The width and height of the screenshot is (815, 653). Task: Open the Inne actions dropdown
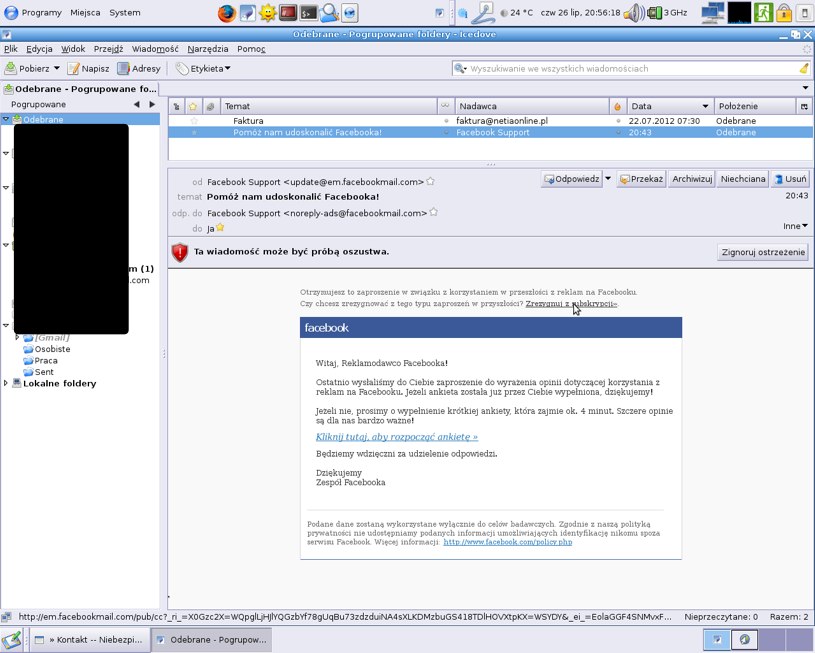(795, 226)
